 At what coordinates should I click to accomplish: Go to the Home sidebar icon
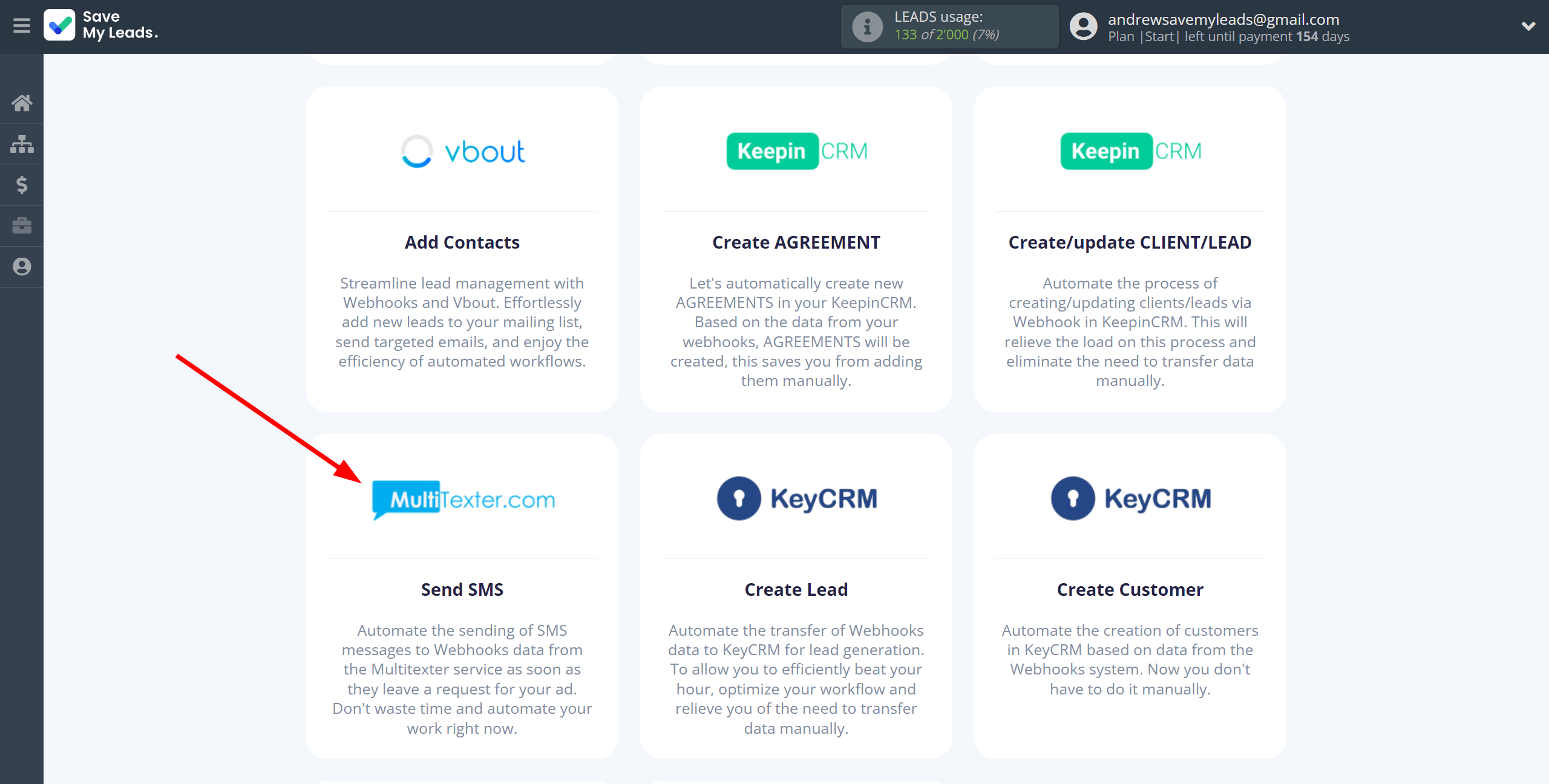point(22,103)
